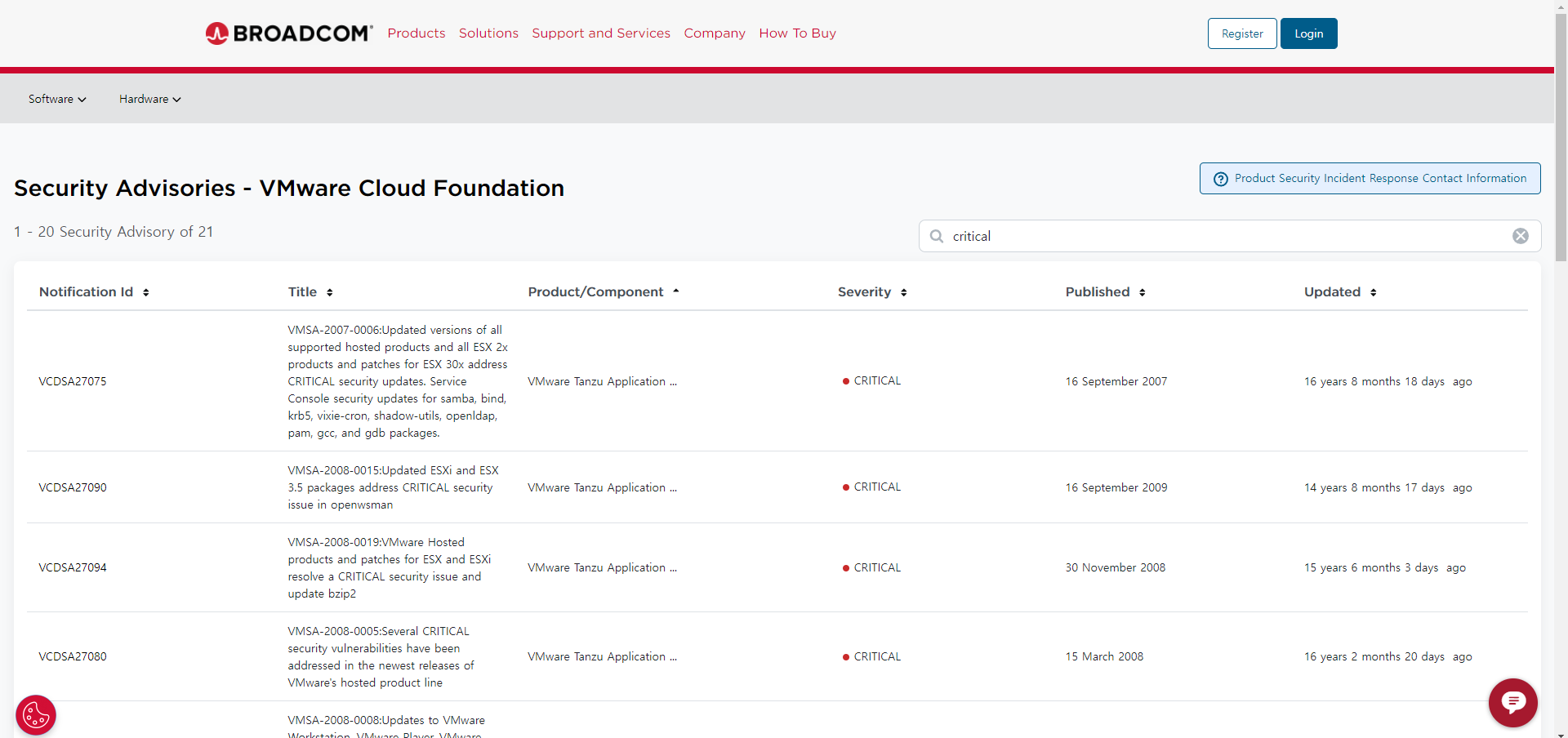Screen dimensions: 1568x738
Task: Sort by Severity column arrows
Action: 903,292
